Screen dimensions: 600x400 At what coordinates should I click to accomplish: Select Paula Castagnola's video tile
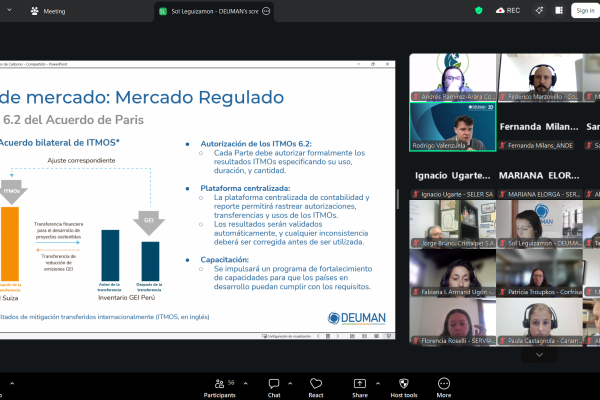540,322
